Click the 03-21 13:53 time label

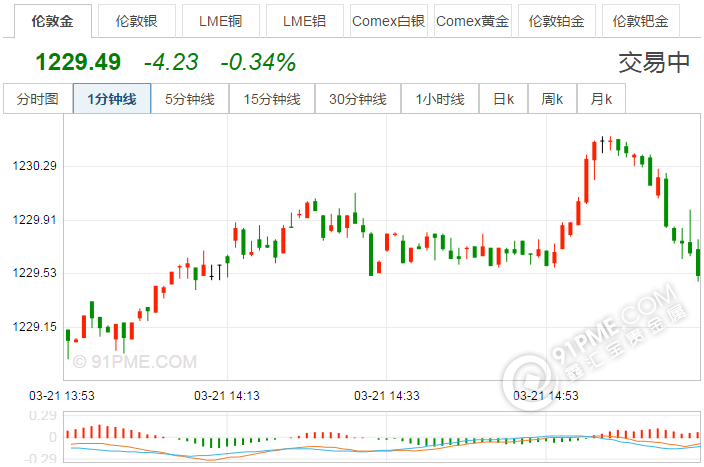tap(62, 396)
